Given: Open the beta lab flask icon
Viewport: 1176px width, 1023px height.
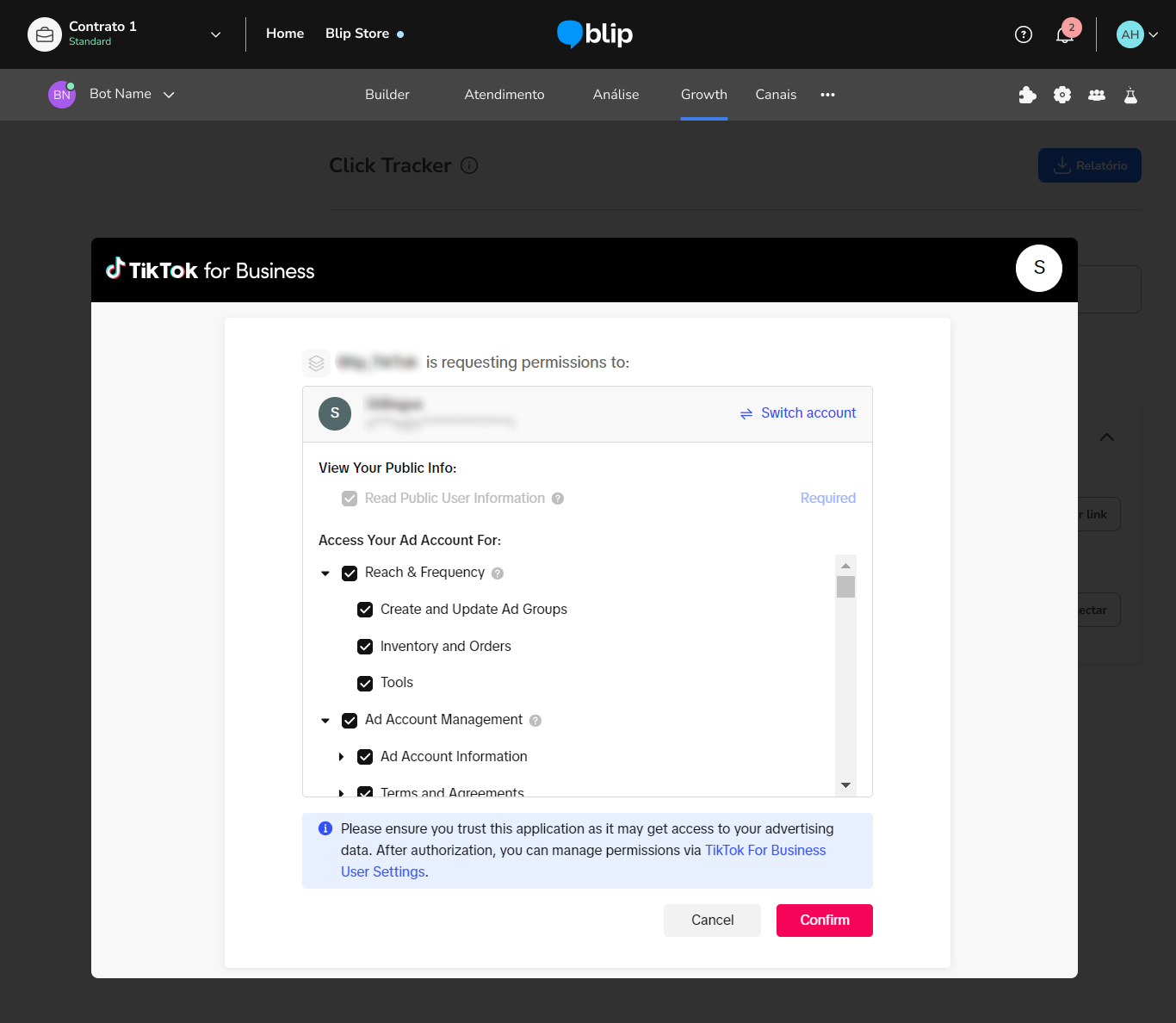Looking at the screenshot, I should coord(1130,95).
